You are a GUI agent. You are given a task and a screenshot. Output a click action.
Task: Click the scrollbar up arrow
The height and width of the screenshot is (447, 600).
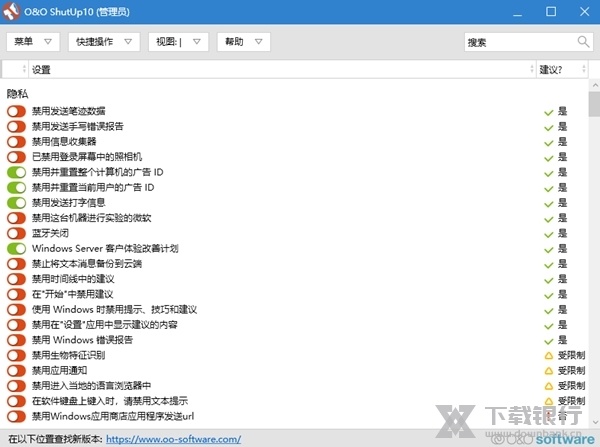(595, 85)
